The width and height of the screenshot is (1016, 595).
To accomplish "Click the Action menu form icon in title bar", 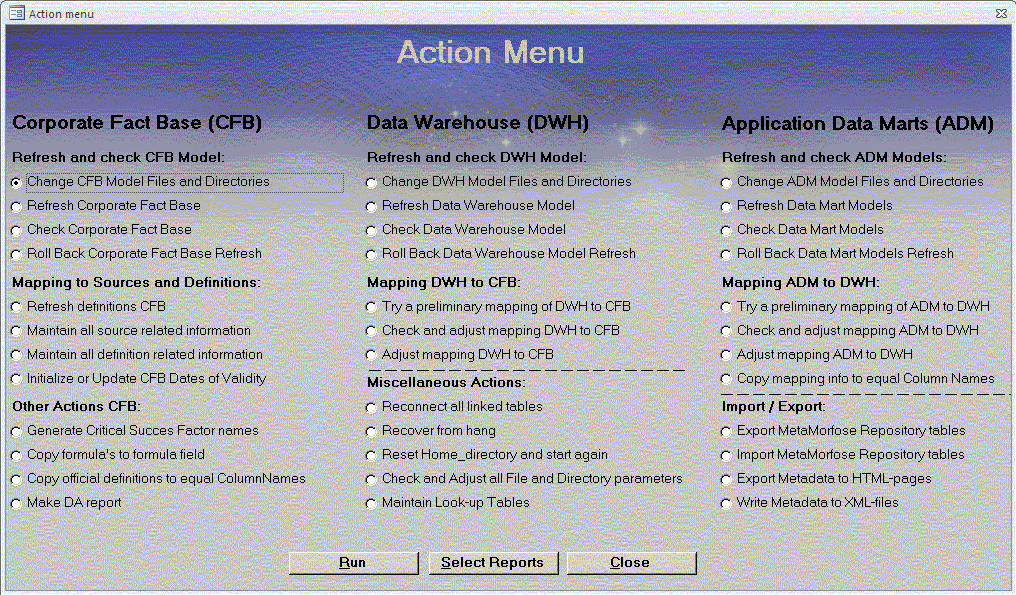I will 16,13.
